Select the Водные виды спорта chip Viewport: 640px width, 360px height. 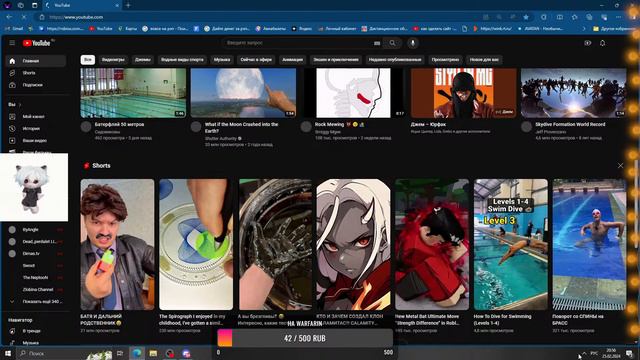182,60
